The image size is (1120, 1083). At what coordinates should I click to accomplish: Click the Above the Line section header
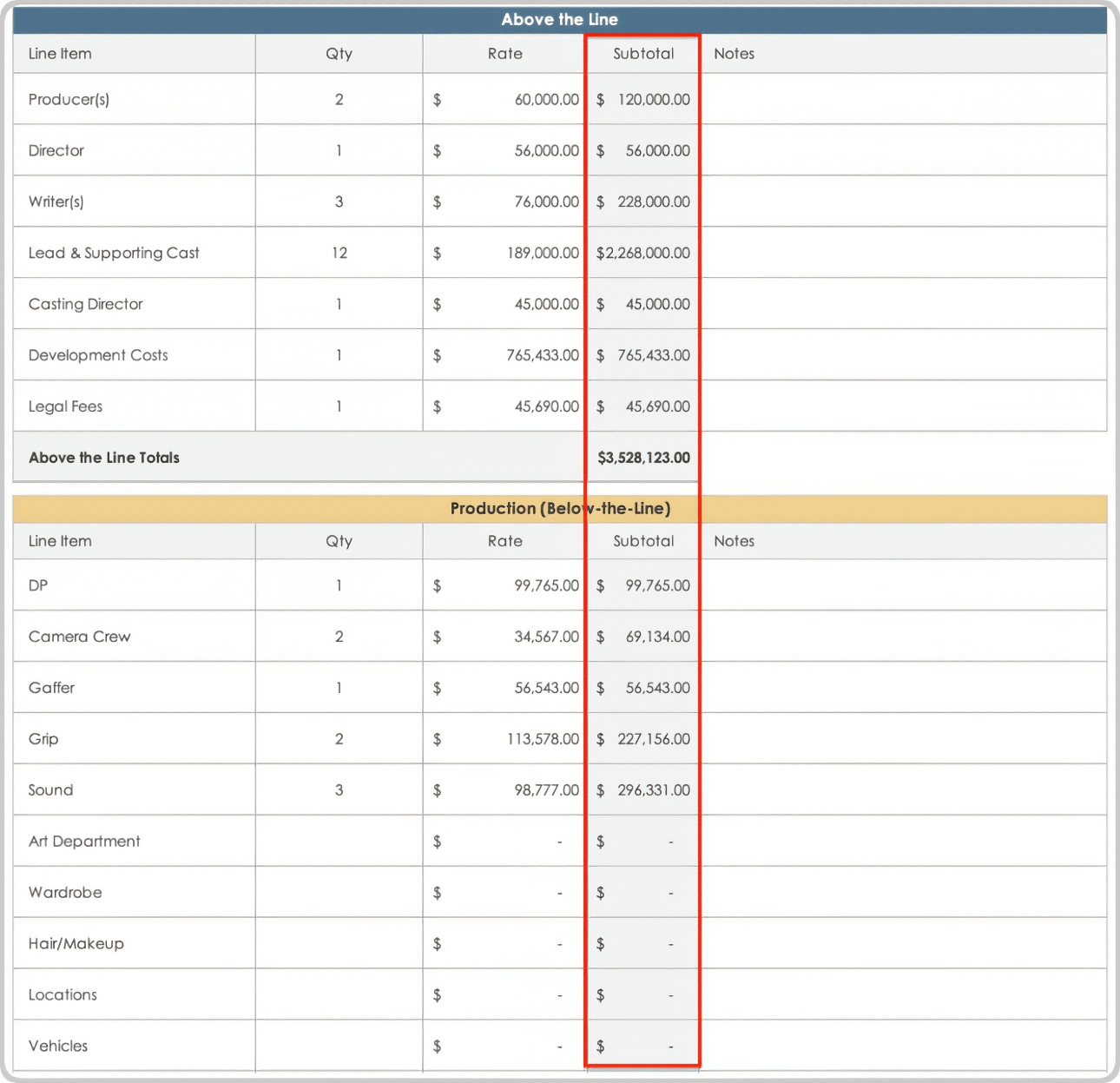tap(559, 19)
